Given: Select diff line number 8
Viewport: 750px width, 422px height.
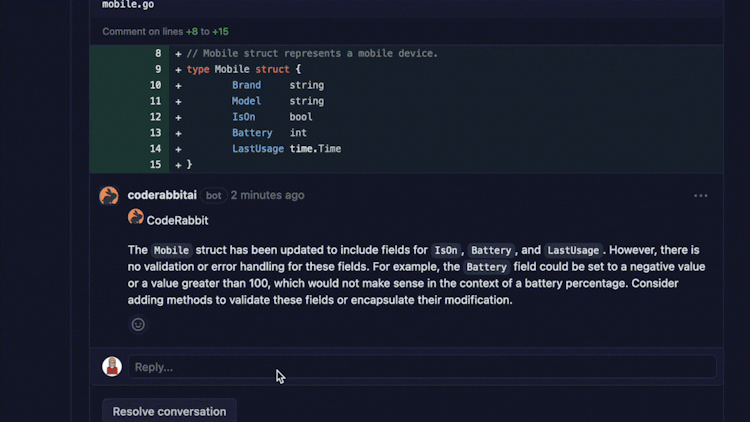Looking at the screenshot, I should click(x=156, y=53).
